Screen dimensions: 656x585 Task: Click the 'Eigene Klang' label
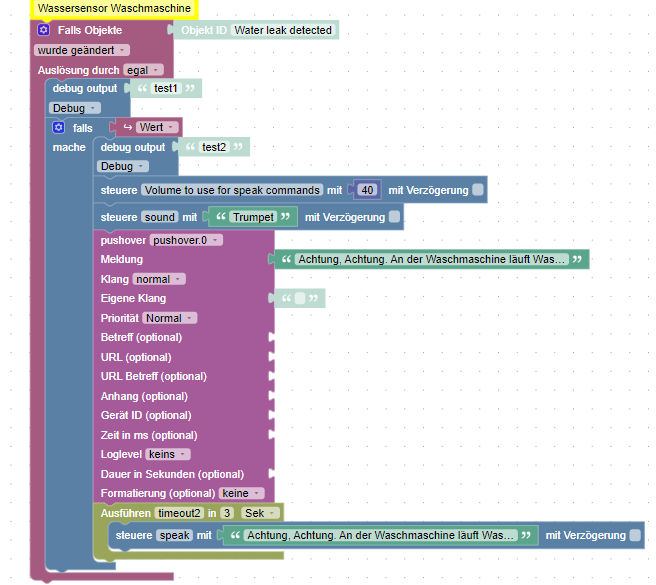click(x=133, y=298)
